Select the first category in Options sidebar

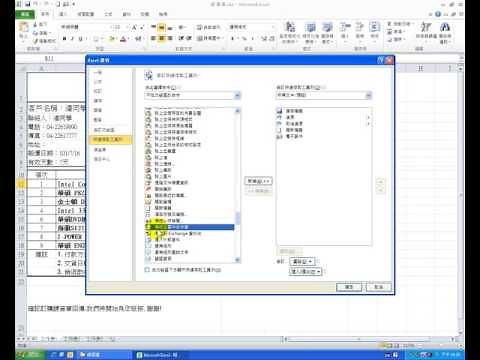(98, 72)
